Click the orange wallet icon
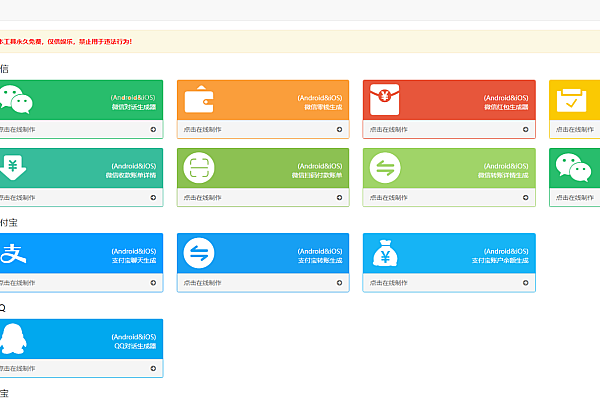600x400 pixels. [199, 99]
